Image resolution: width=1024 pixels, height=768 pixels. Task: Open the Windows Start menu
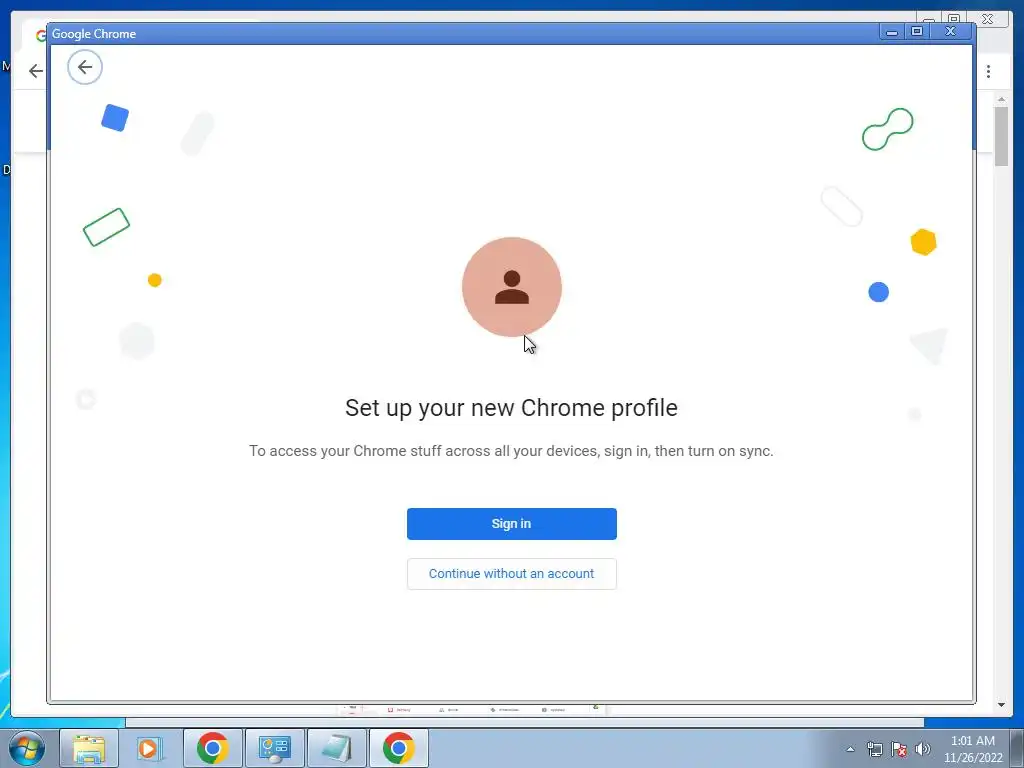[x=26, y=748]
